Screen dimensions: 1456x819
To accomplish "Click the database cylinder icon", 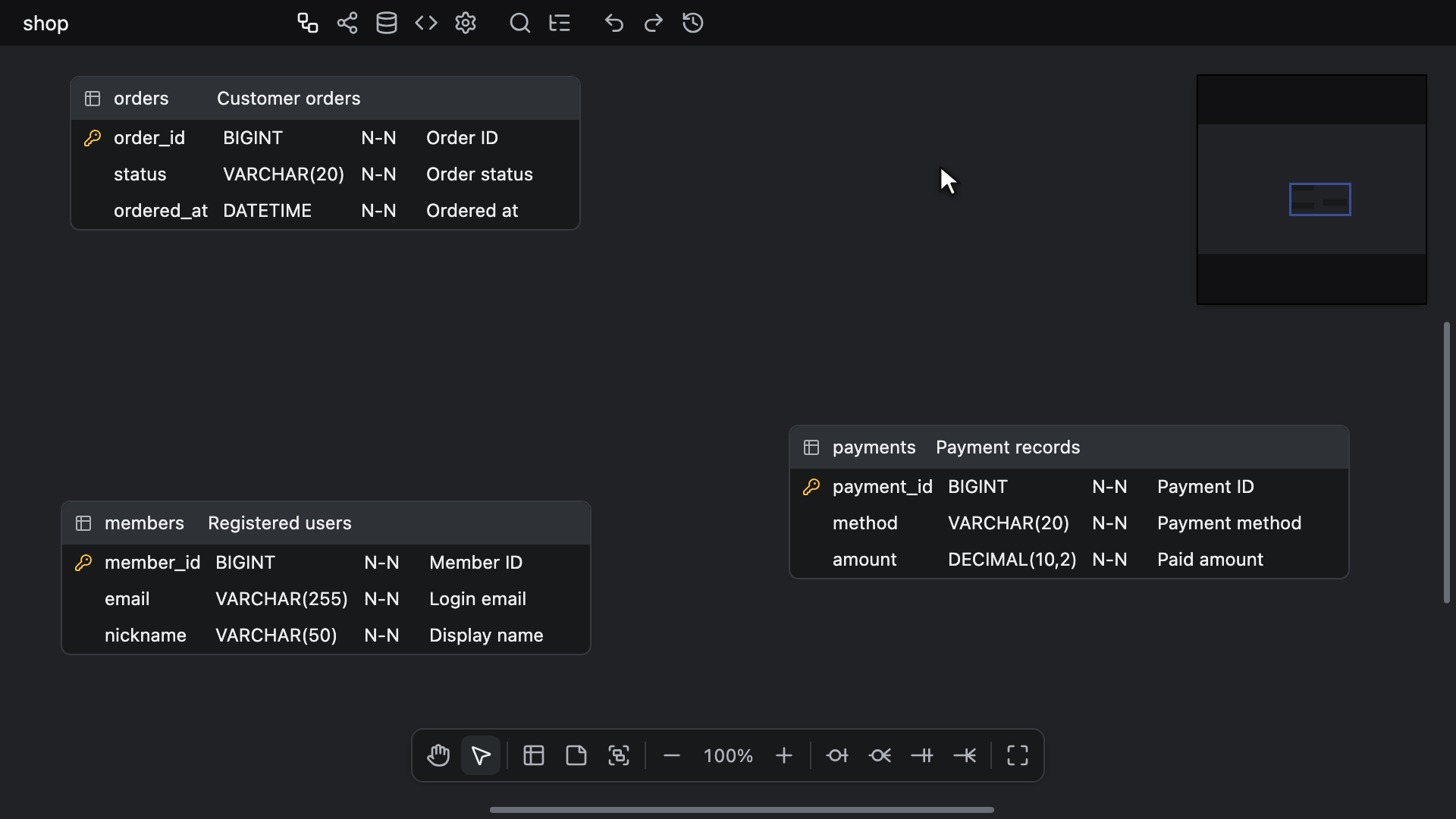I will coord(387,23).
